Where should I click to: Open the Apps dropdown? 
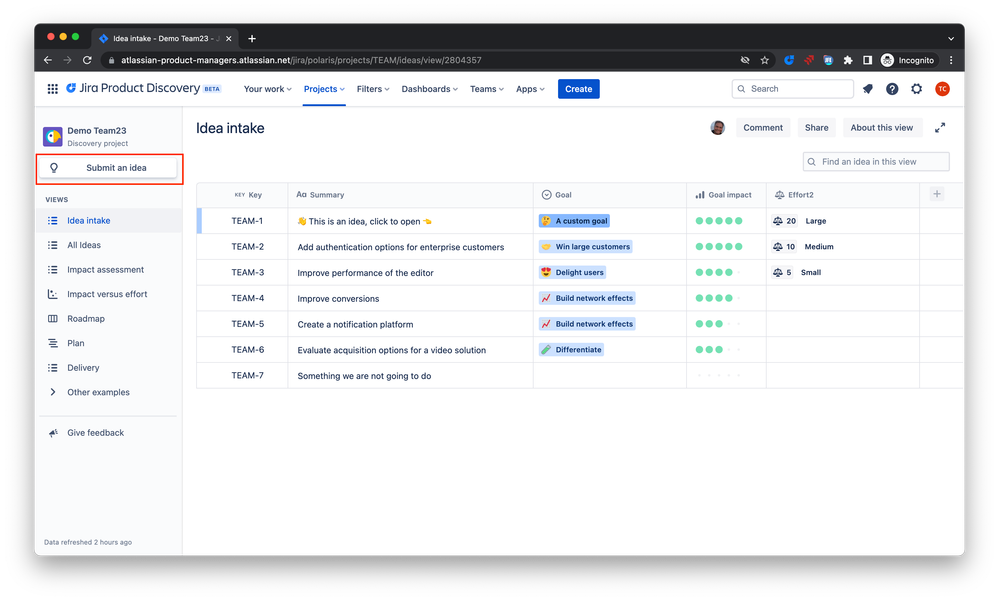tap(530, 89)
